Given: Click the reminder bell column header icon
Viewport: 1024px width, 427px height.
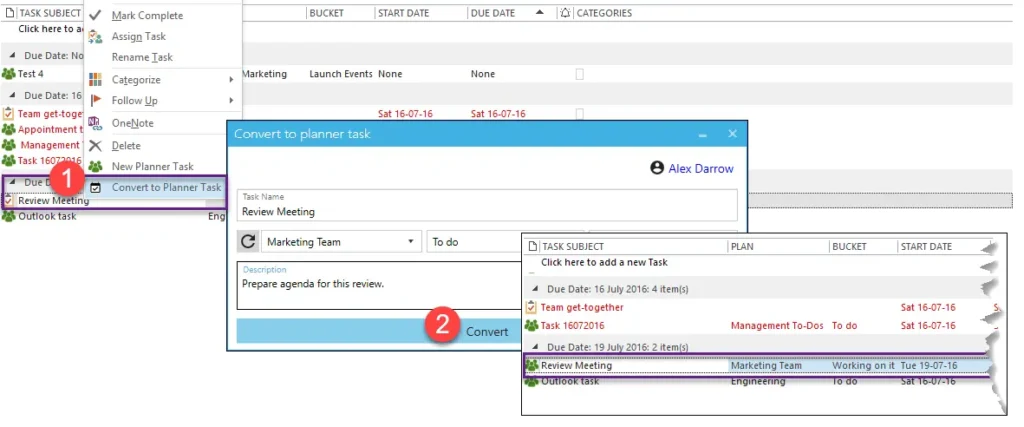Looking at the screenshot, I should pos(566,13).
